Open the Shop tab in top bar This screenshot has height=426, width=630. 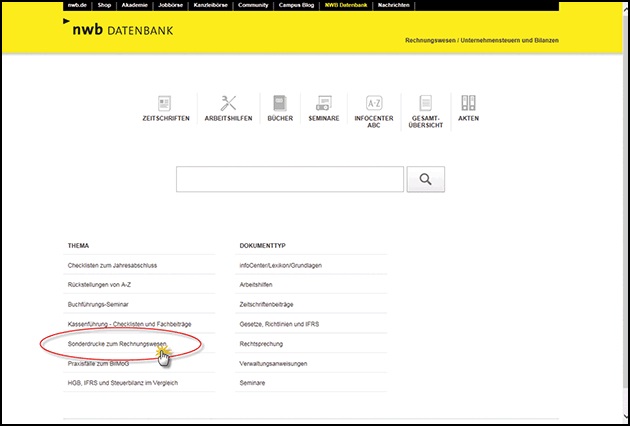(x=102, y=5)
